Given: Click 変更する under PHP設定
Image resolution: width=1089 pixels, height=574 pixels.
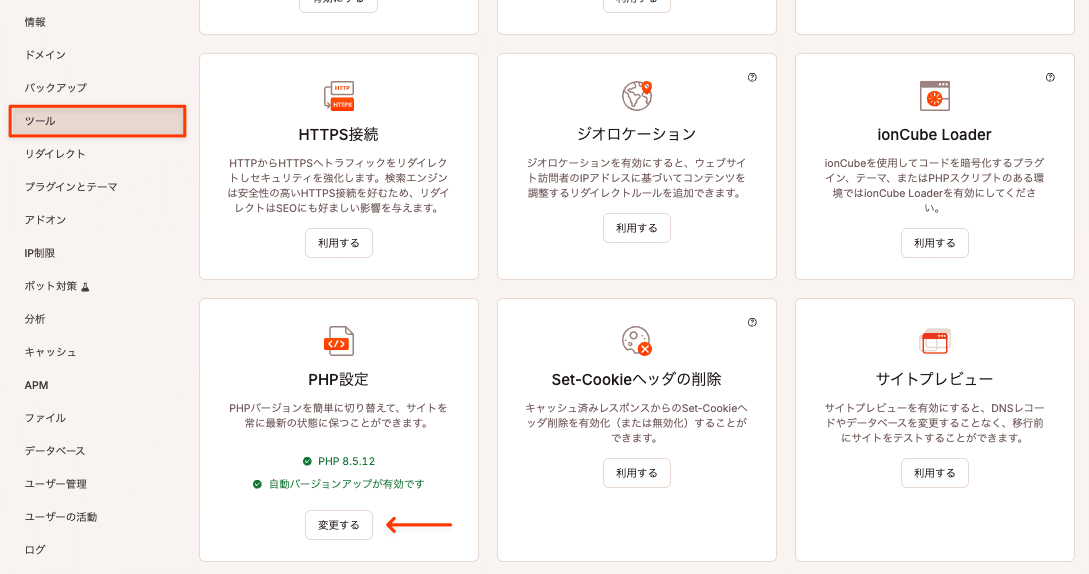Looking at the screenshot, I should click(x=339, y=525).
